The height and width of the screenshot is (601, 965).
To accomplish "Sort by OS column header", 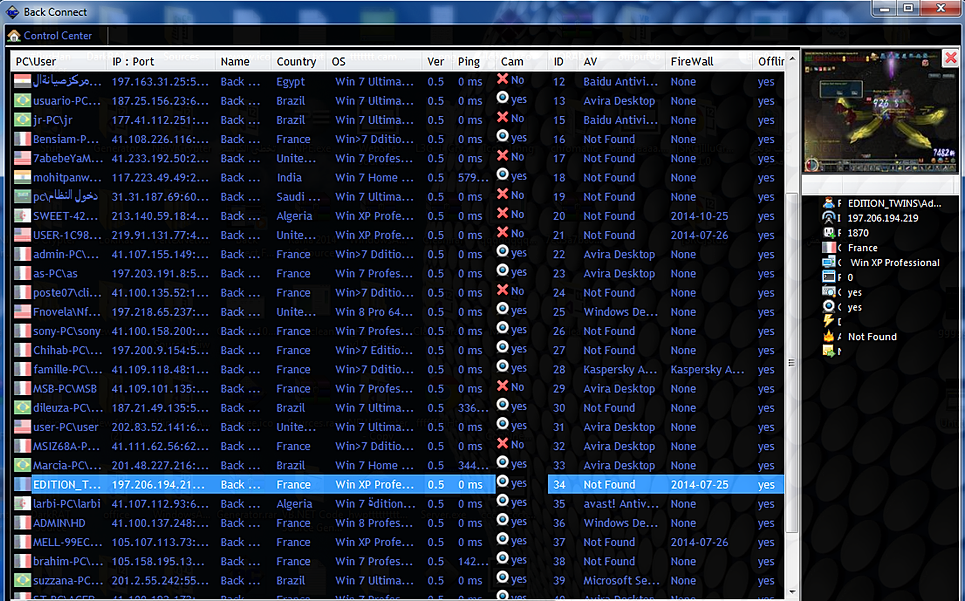I will (375, 62).
